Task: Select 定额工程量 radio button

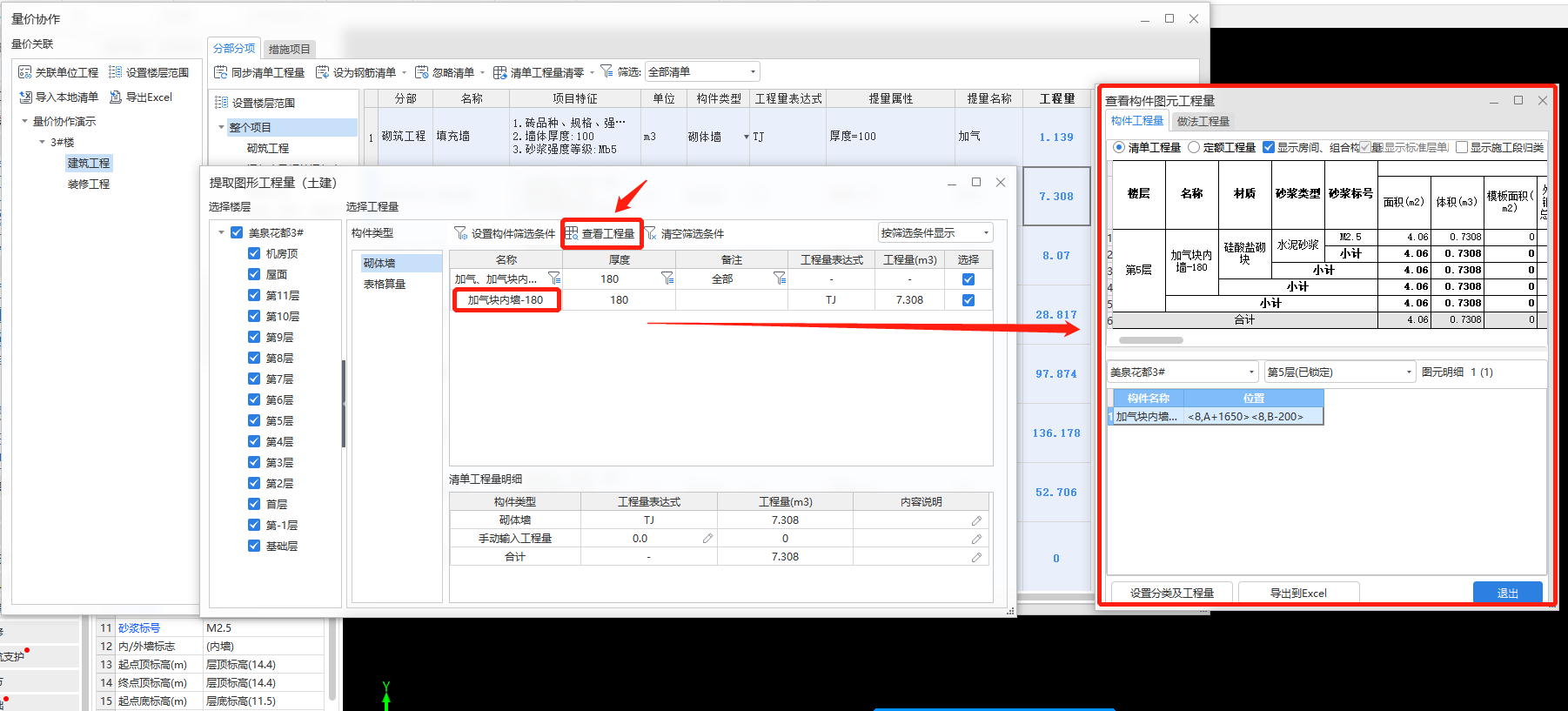Action: pyautogui.click(x=1194, y=147)
